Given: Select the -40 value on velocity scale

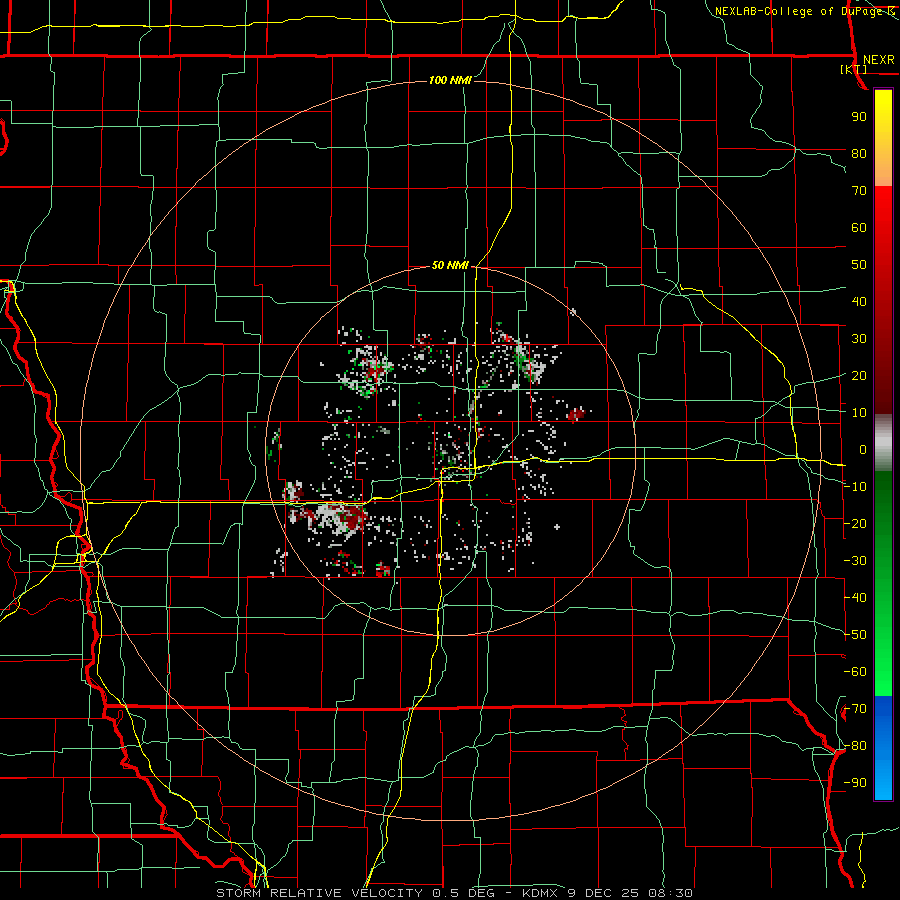Looking at the screenshot, I should 855,598.
